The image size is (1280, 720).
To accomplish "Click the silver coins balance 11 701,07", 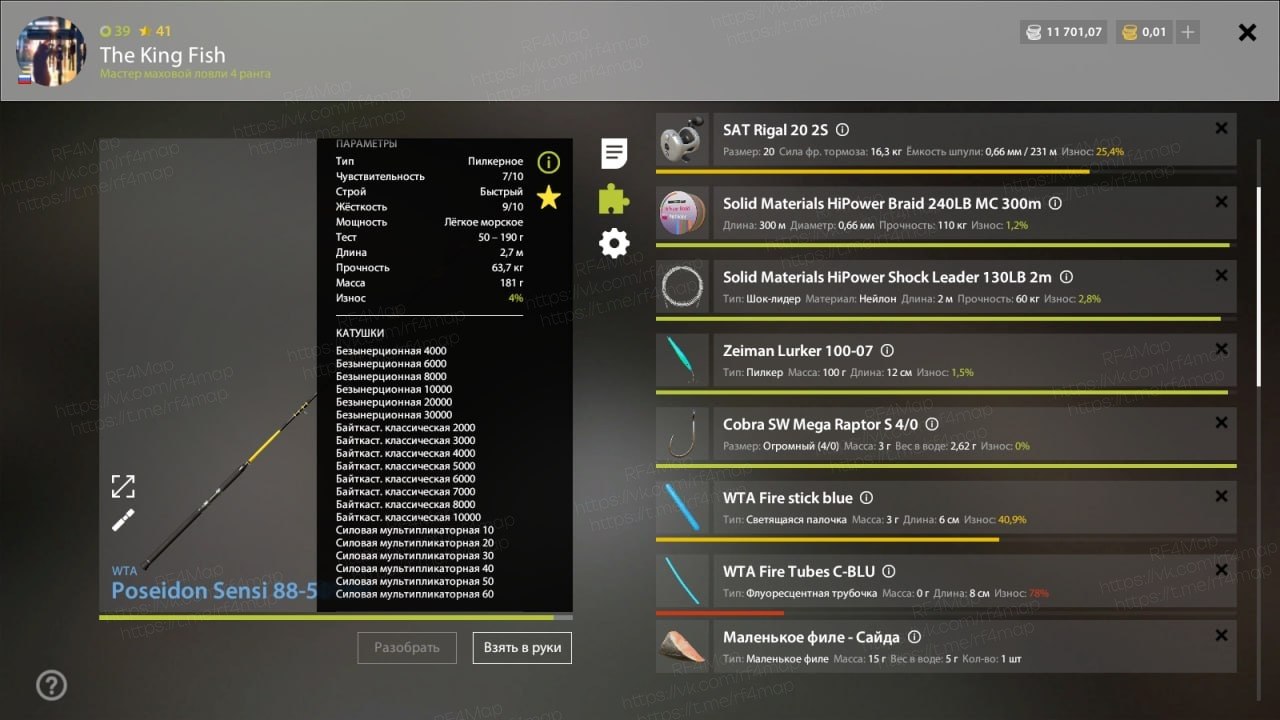I will pyautogui.click(x=1064, y=32).
